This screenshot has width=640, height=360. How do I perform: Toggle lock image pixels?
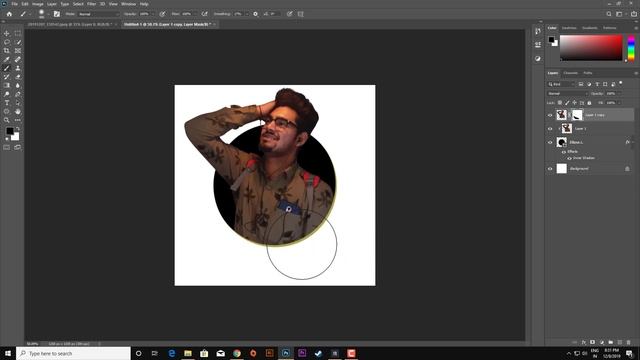pos(567,103)
